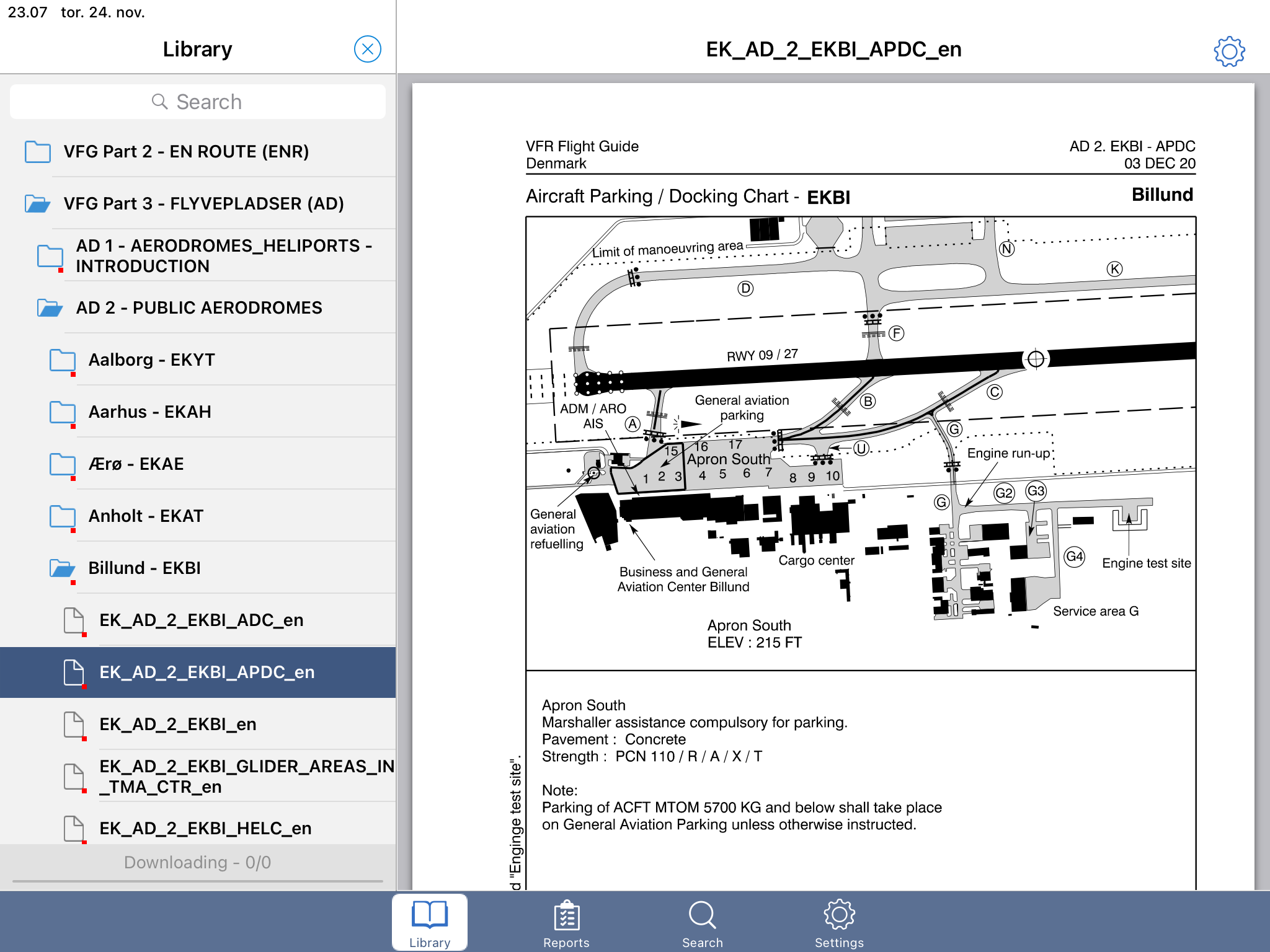Click the magnifier icon in search field
Viewport: 1270px width, 952px height.
tap(160, 102)
